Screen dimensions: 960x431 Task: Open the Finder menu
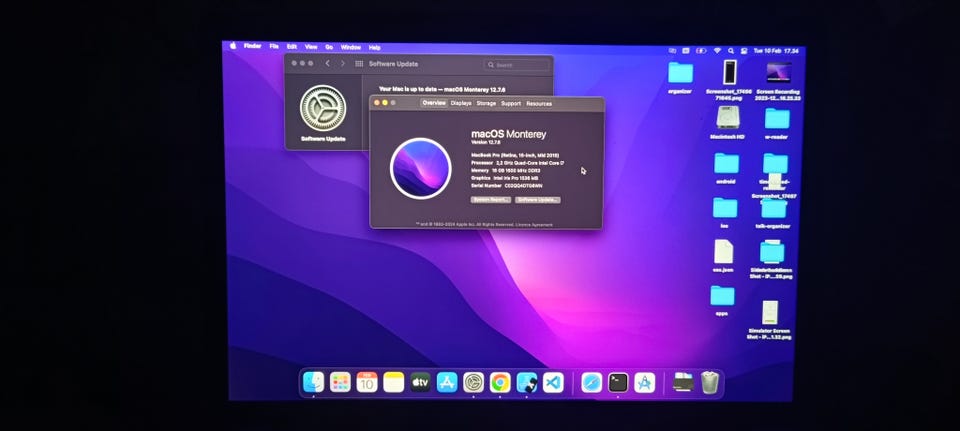(x=252, y=47)
